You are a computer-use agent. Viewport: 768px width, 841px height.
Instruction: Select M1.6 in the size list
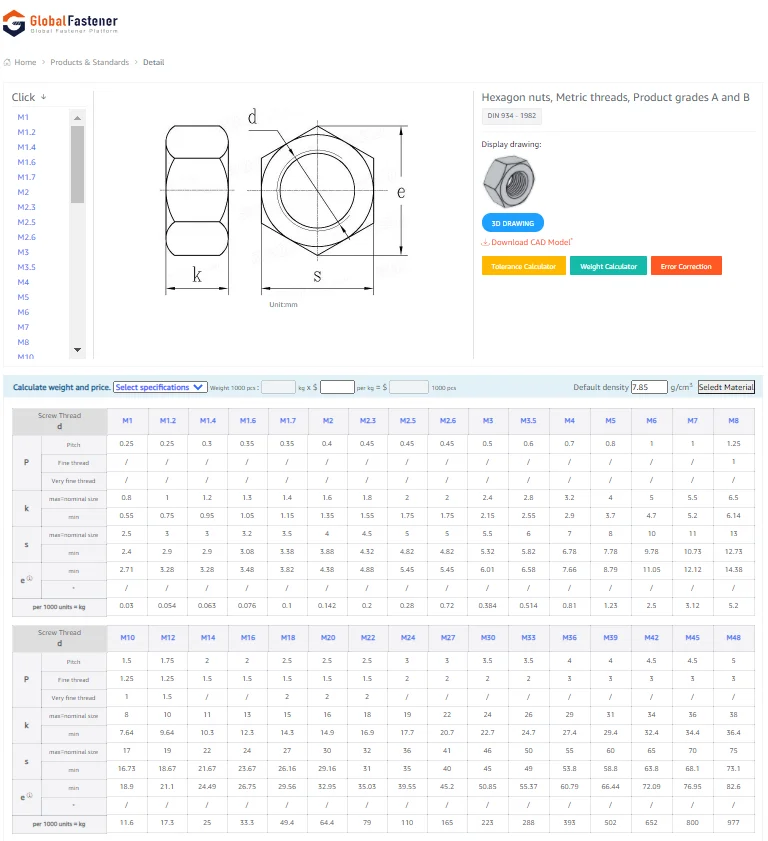[26, 162]
